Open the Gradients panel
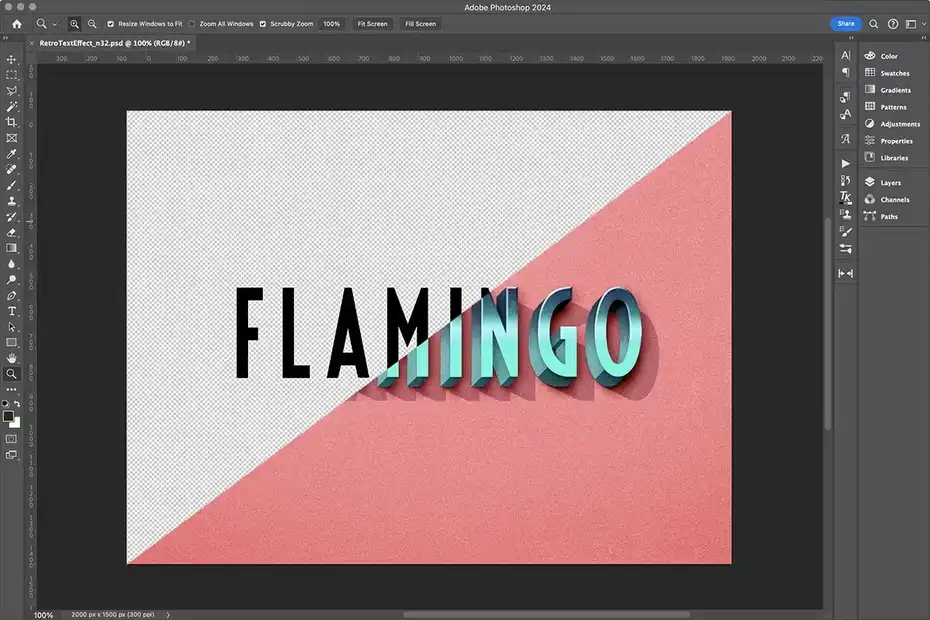Screen dimensions: 930x620 893,90
